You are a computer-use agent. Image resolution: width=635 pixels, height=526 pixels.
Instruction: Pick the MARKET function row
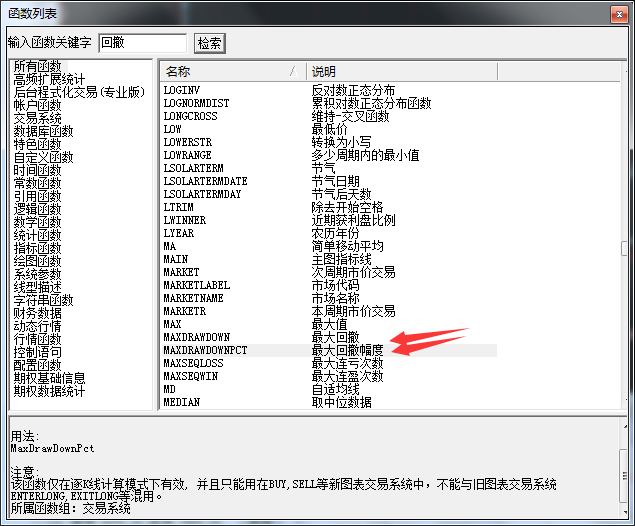[329, 272]
